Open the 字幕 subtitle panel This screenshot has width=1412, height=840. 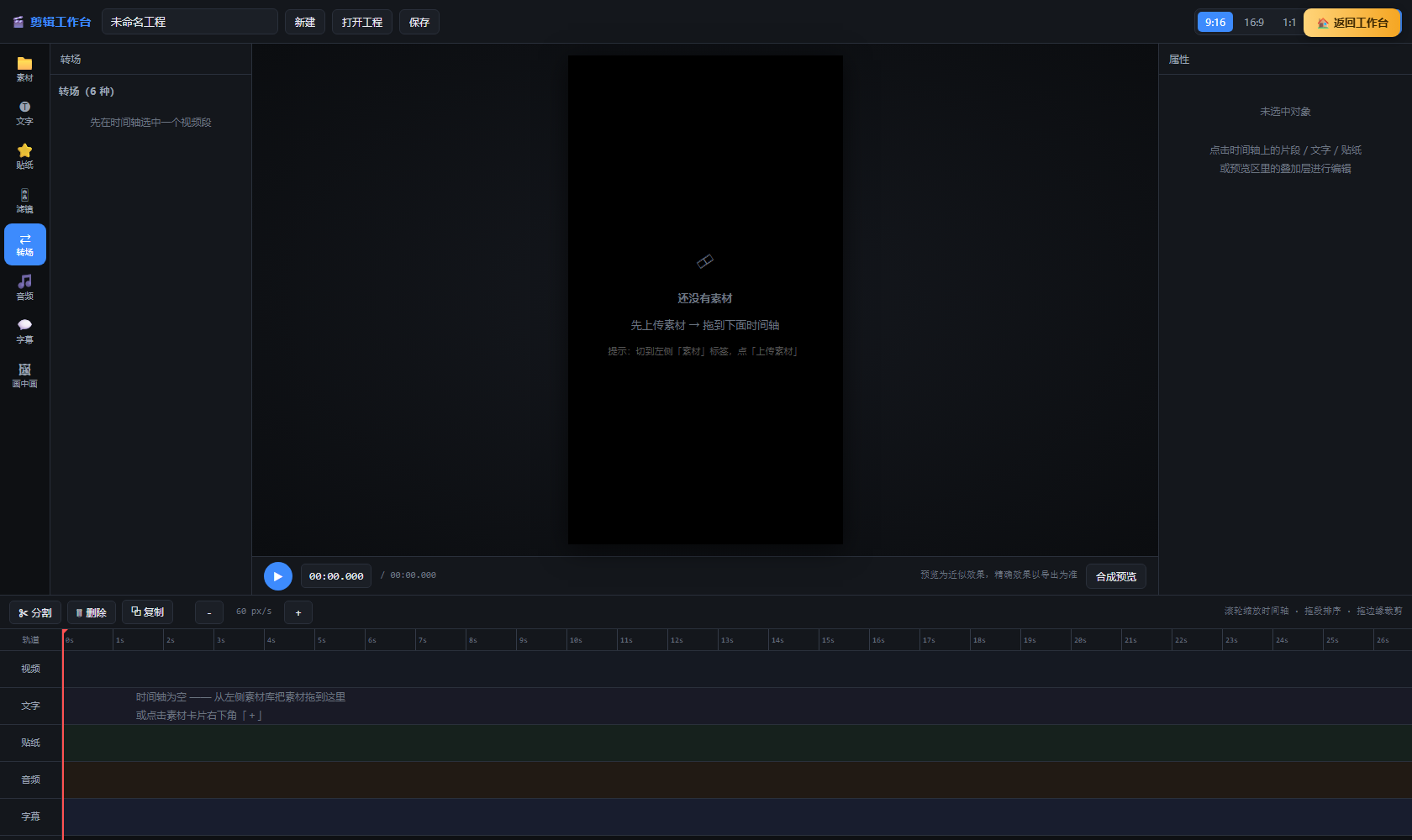click(24, 332)
